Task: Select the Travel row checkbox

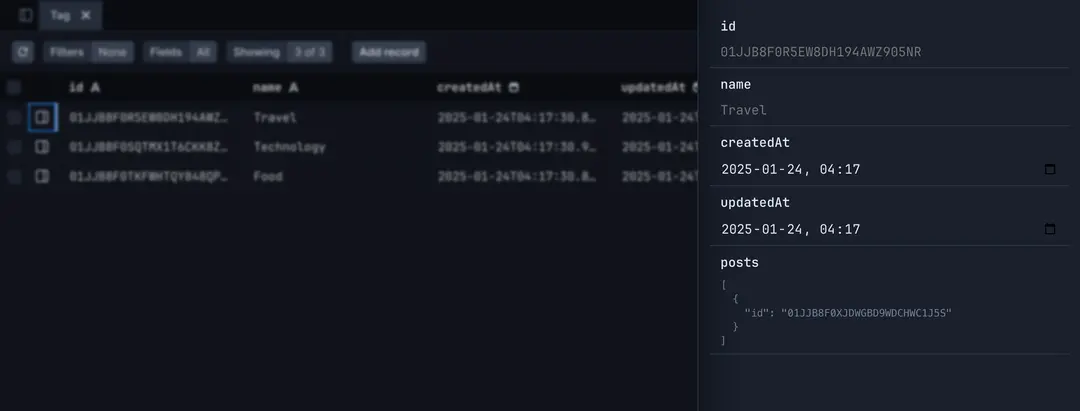Action: pyautogui.click(x=14, y=117)
